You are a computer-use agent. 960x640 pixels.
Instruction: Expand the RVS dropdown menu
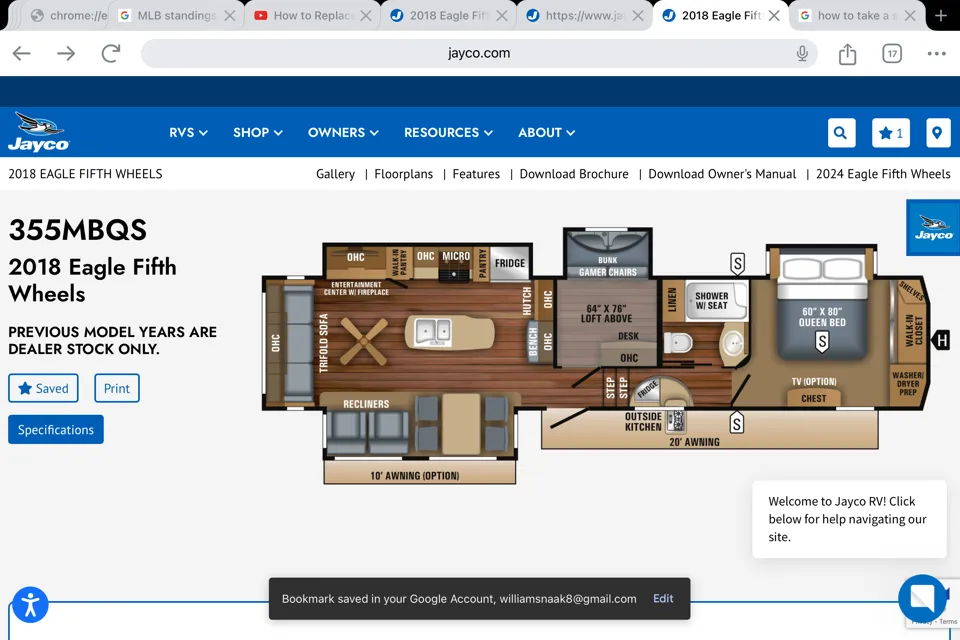188,133
